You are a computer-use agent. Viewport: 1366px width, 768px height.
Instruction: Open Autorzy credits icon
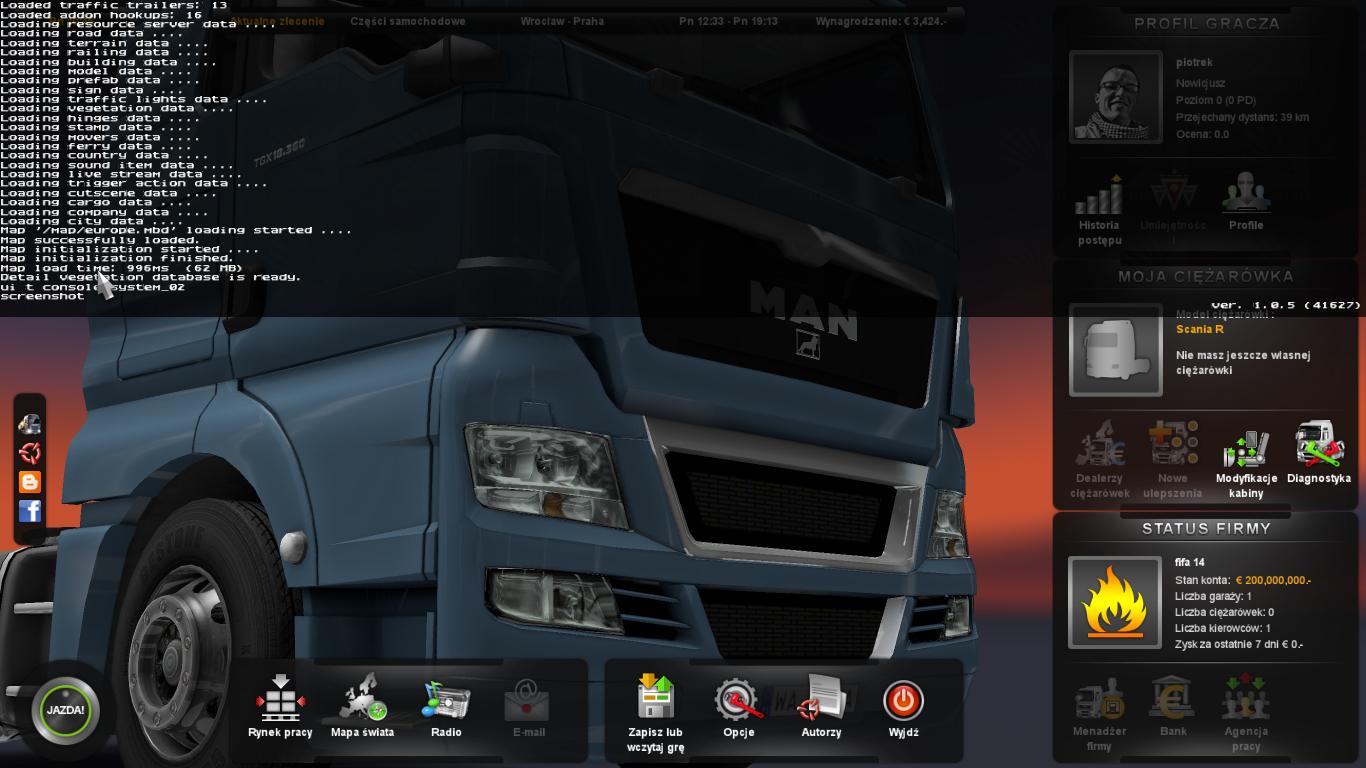[x=822, y=699]
